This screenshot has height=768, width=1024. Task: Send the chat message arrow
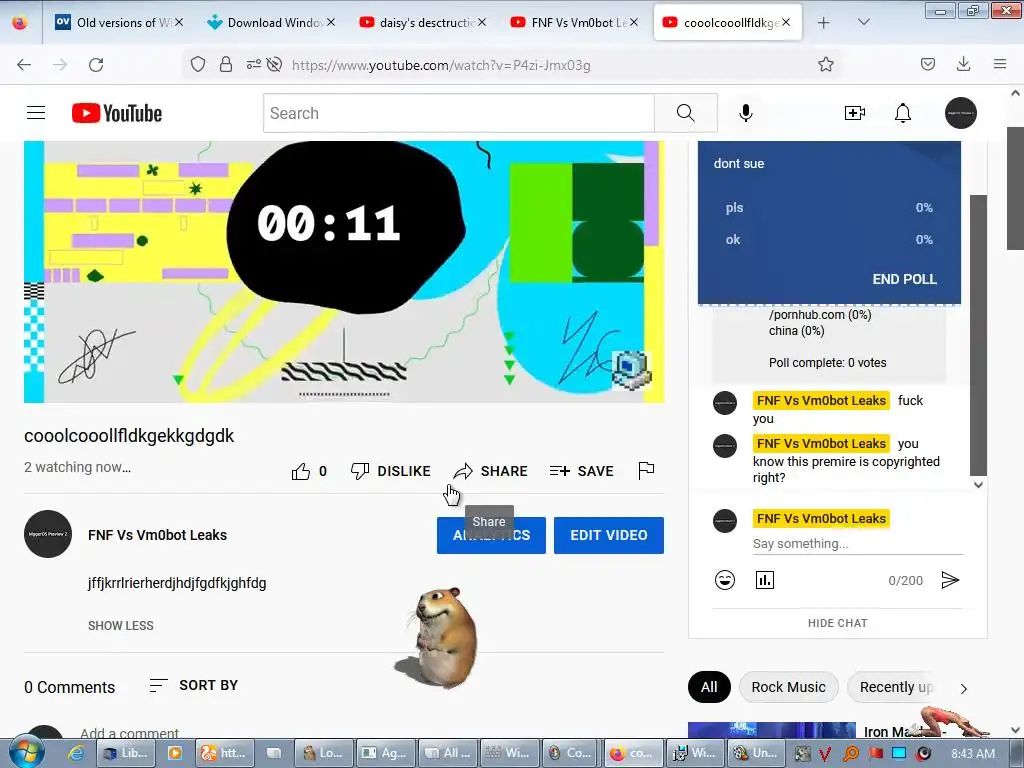(950, 580)
